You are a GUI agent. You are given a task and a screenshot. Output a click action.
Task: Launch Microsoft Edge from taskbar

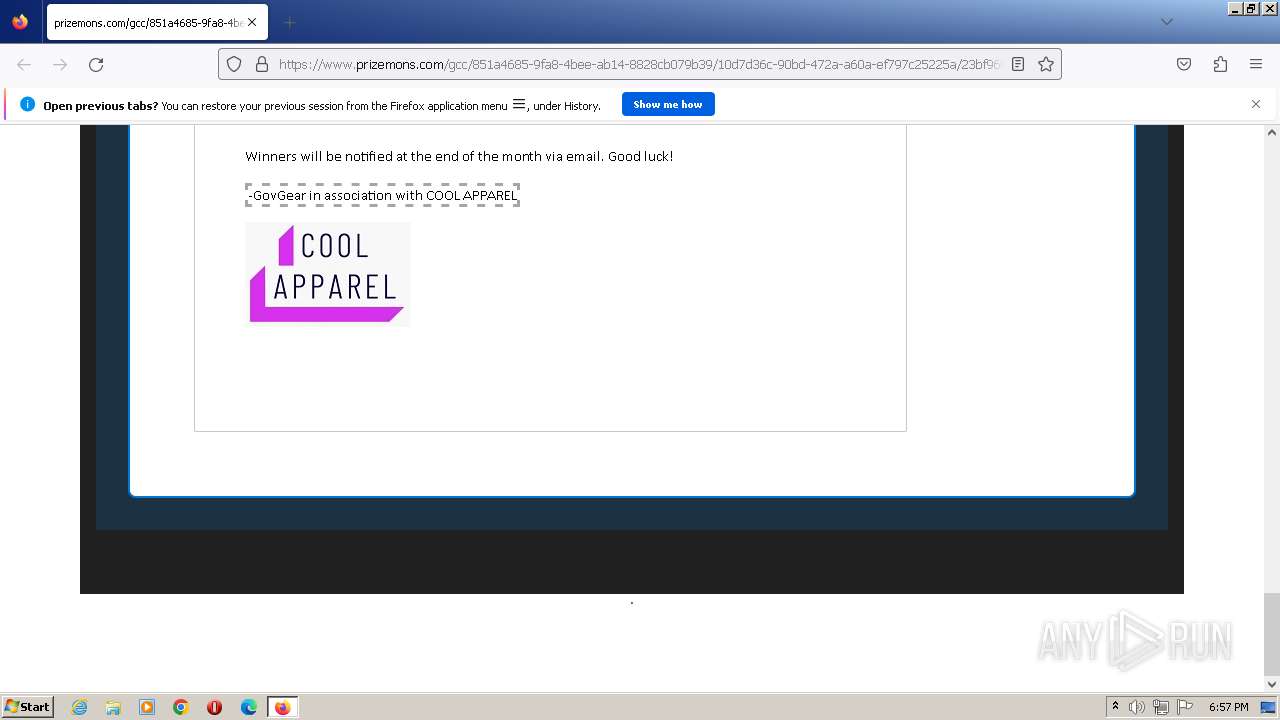[249, 707]
